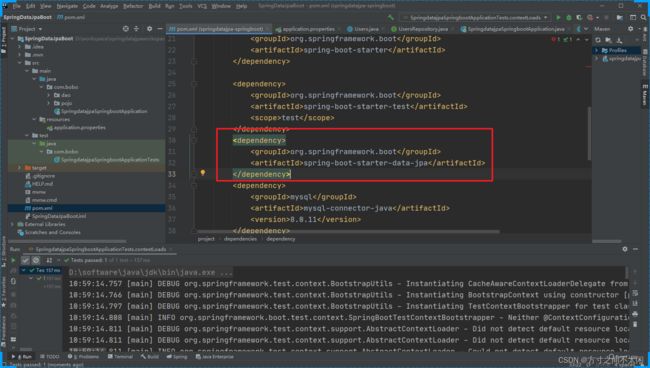Viewport: 650px width, 368px height.
Task: Open the Navigate menu
Action: tap(67, 6)
